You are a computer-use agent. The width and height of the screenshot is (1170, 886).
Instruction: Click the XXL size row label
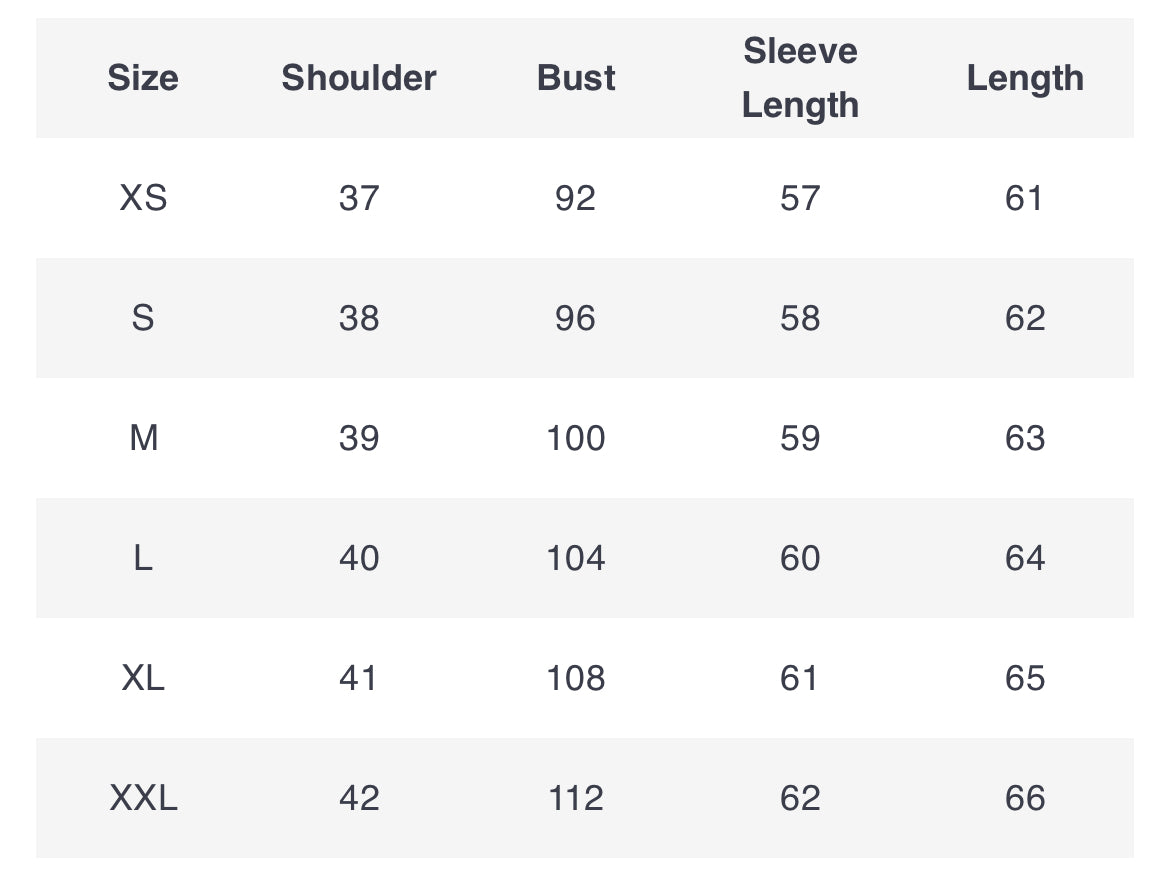(x=143, y=798)
